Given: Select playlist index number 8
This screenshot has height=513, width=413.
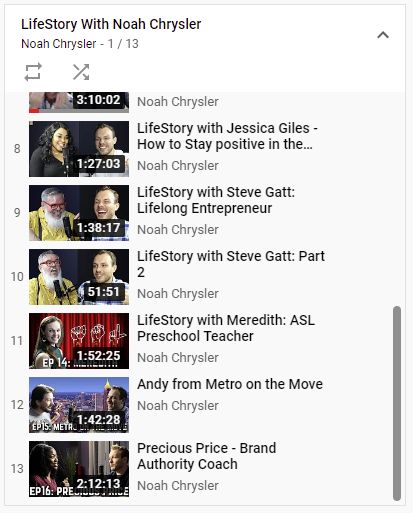Looking at the screenshot, I should tap(17, 149).
